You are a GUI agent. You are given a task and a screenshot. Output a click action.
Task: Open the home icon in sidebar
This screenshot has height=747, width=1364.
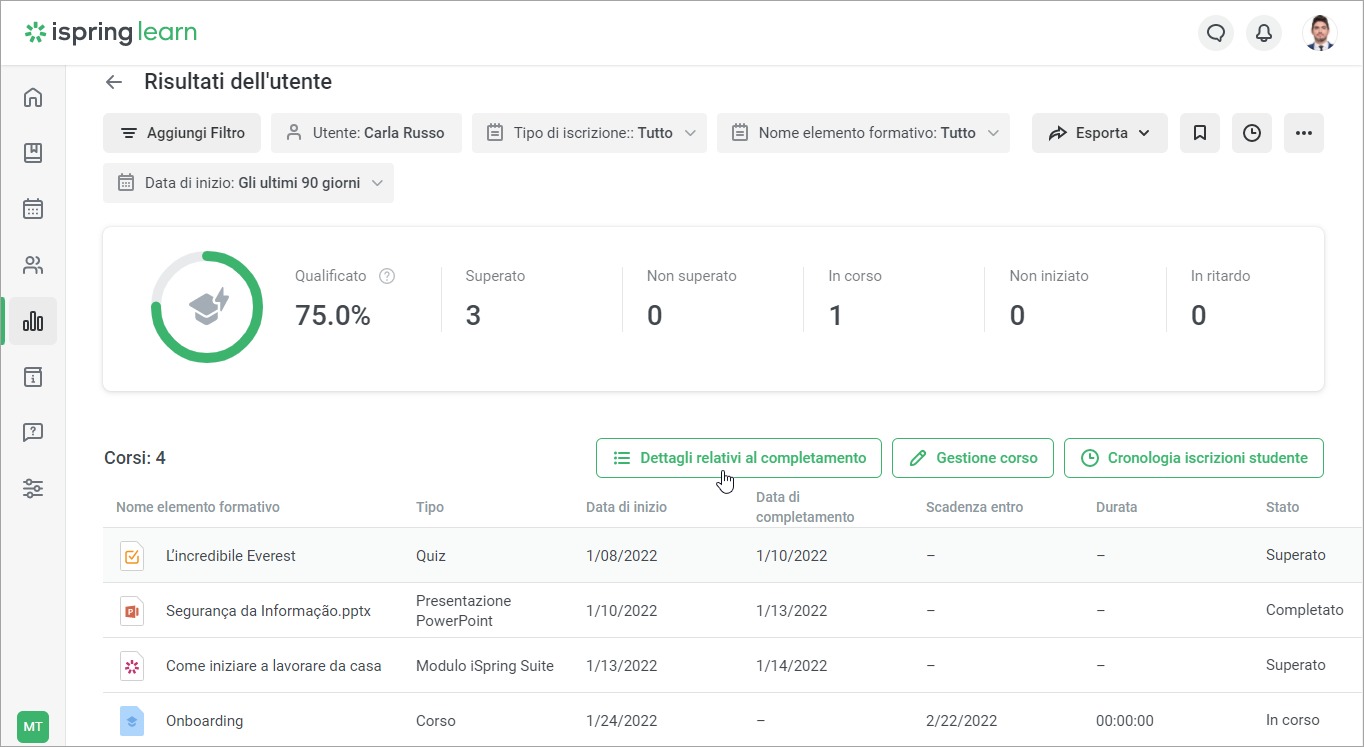coord(33,97)
